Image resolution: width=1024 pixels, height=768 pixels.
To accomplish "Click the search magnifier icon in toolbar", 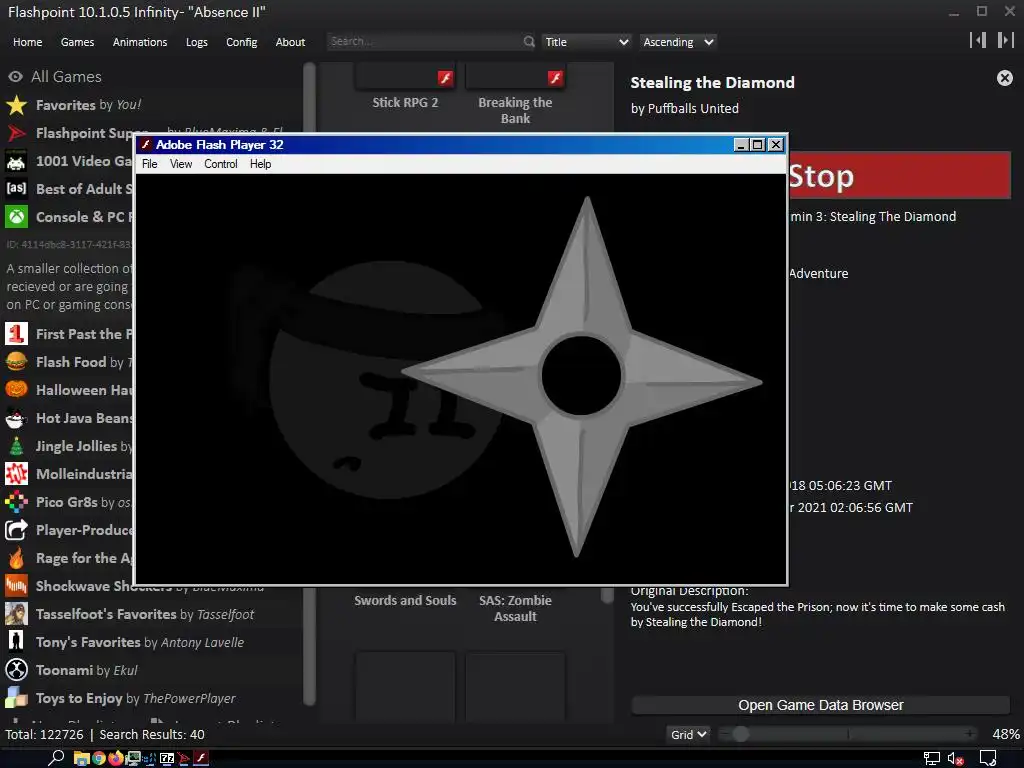I will (x=529, y=42).
